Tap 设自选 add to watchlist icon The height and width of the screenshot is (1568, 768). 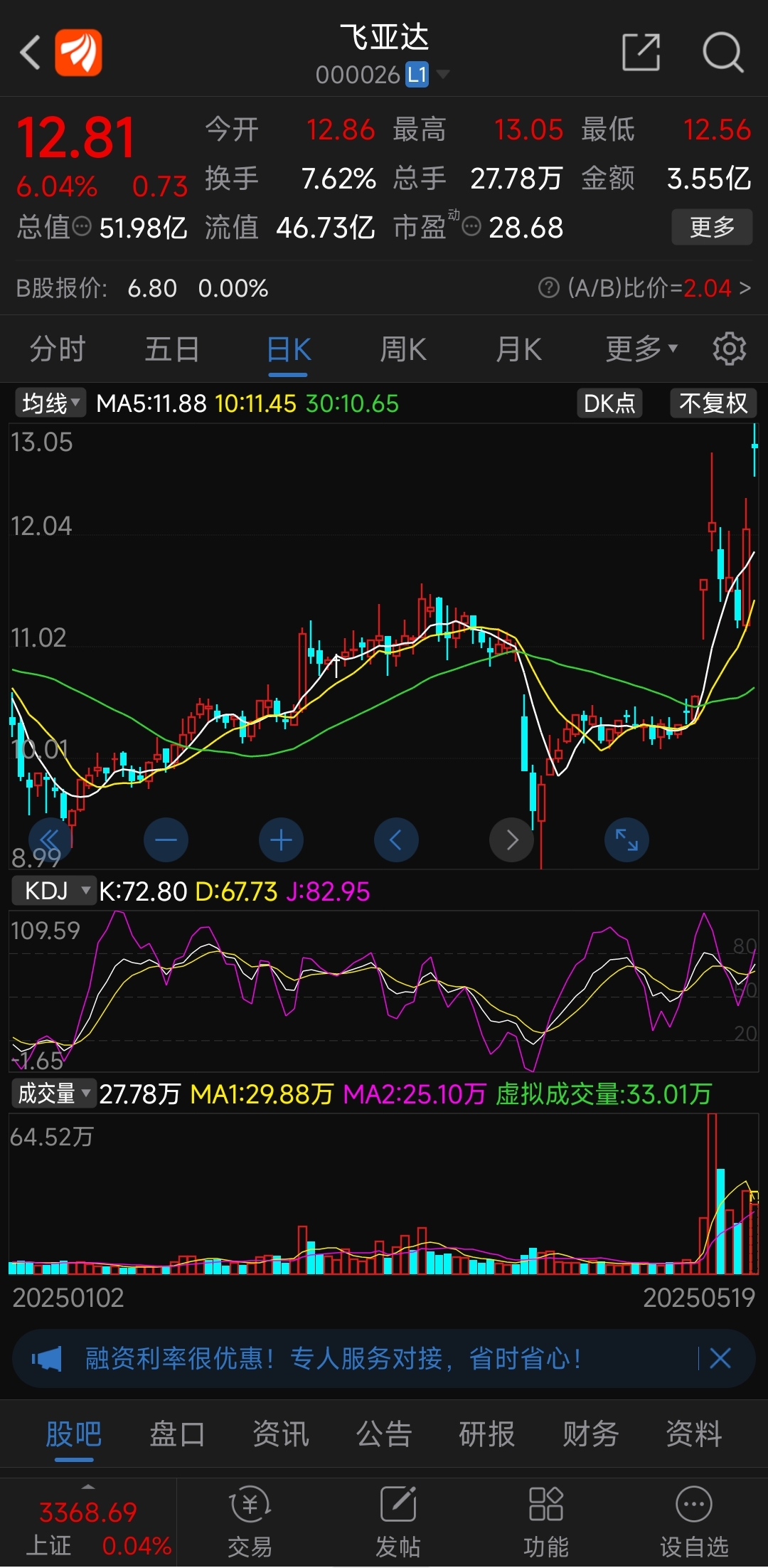click(694, 1522)
